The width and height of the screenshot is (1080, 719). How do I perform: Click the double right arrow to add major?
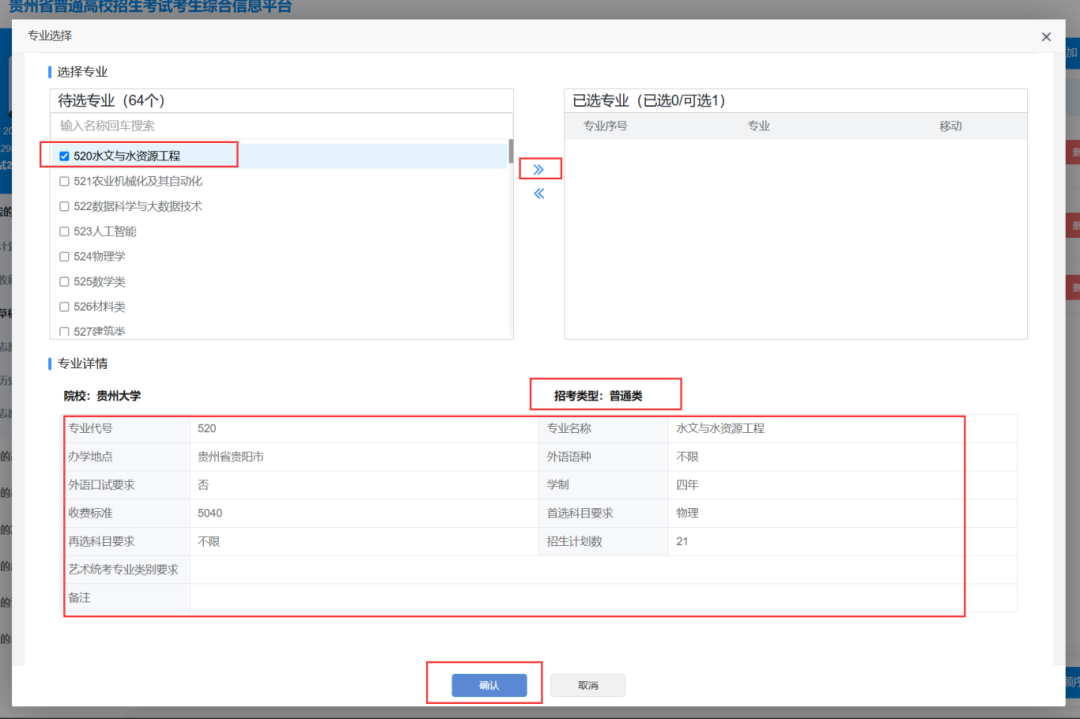pyautogui.click(x=539, y=170)
